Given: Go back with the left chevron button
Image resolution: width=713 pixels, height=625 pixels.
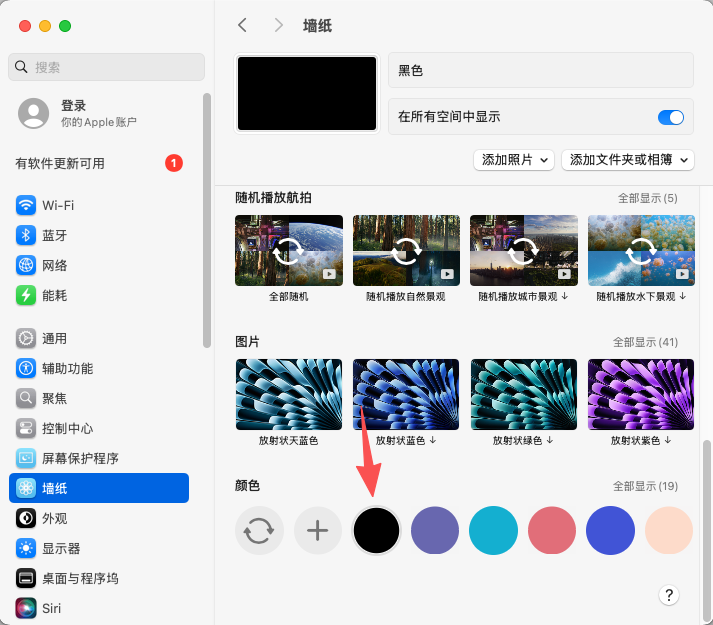Looking at the screenshot, I should click(x=242, y=25).
